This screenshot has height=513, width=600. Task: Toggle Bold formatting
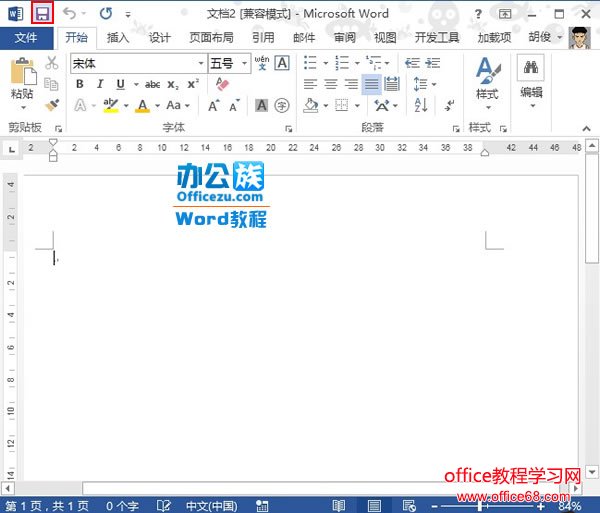80,84
